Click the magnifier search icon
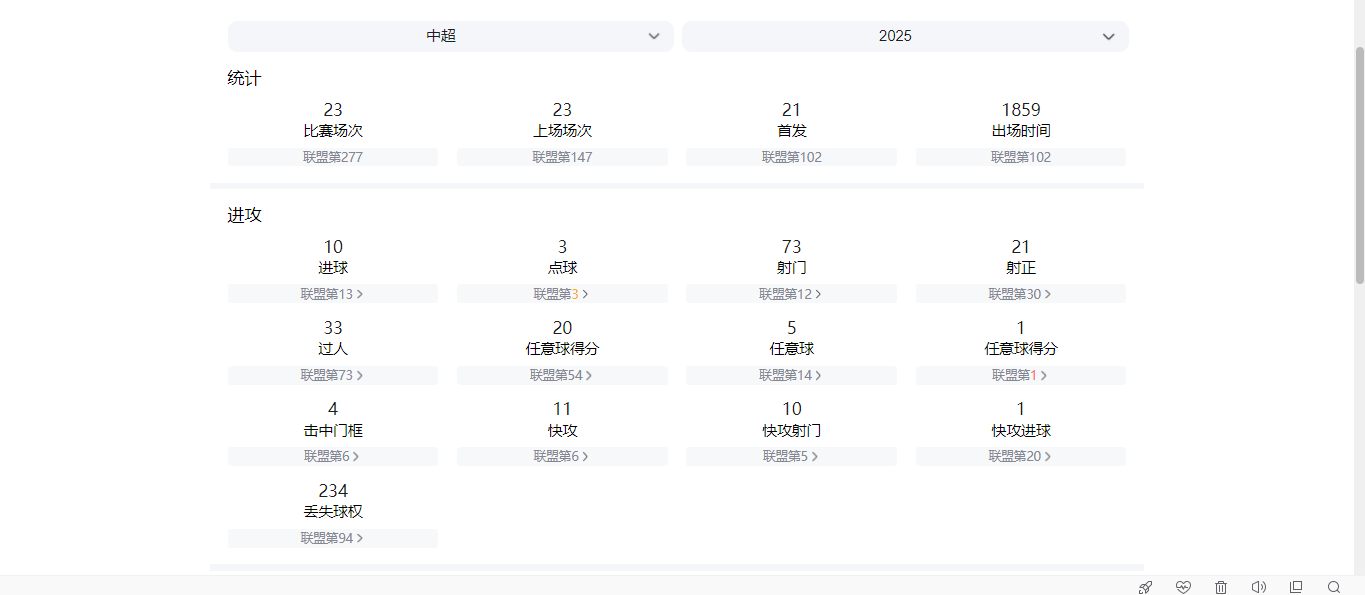Screen dimensions: 1365x595 (x=1334, y=587)
